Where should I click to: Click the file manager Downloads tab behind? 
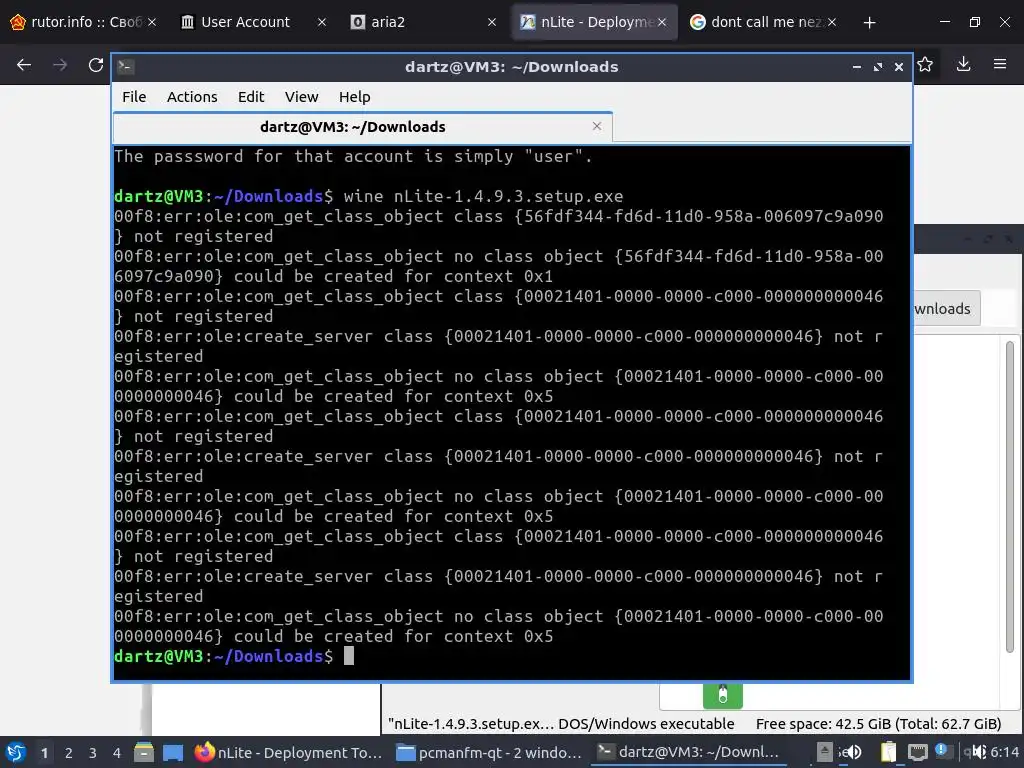point(946,308)
